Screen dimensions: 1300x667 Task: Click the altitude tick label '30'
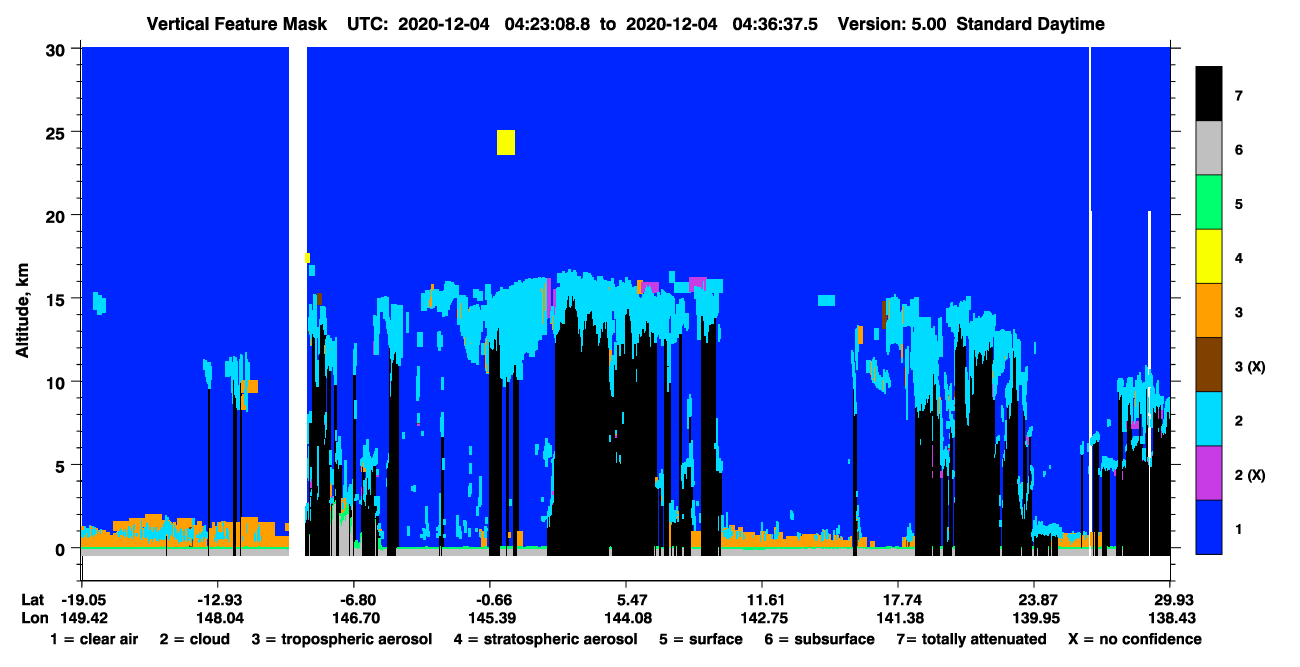(x=56, y=49)
